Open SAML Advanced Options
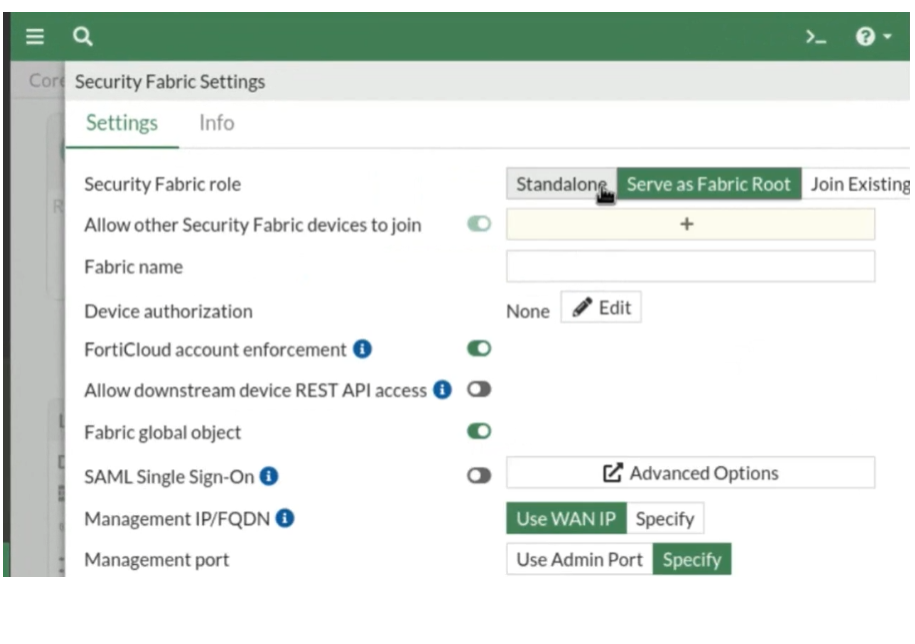The image size is (915, 644). pyautogui.click(x=690, y=473)
